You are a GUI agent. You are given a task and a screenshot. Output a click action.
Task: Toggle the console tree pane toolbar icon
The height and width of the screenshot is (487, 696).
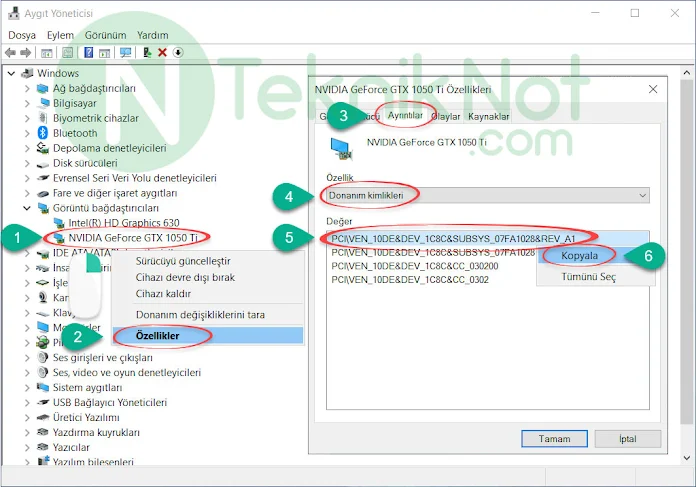click(47, 53)
